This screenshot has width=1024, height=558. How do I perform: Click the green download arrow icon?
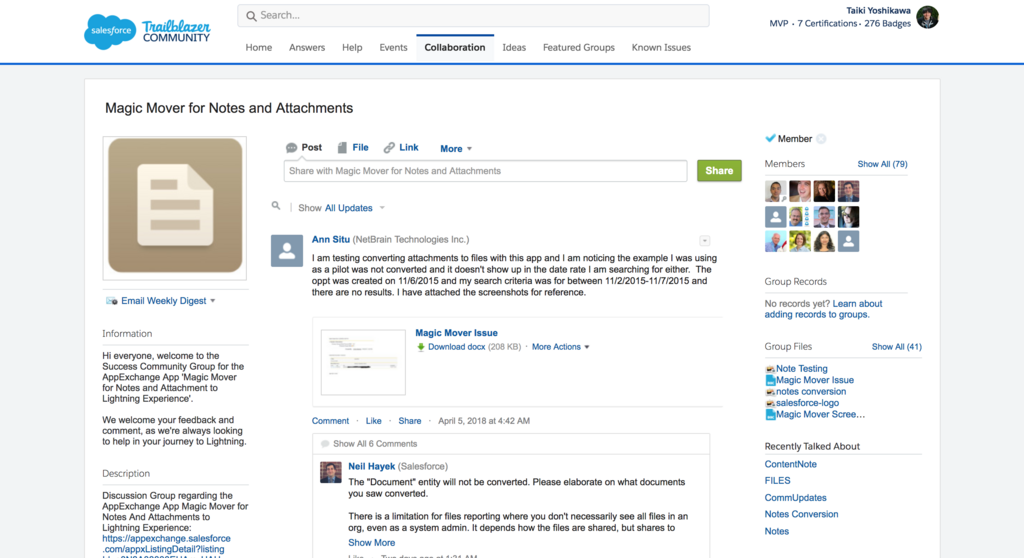[421, 347]
